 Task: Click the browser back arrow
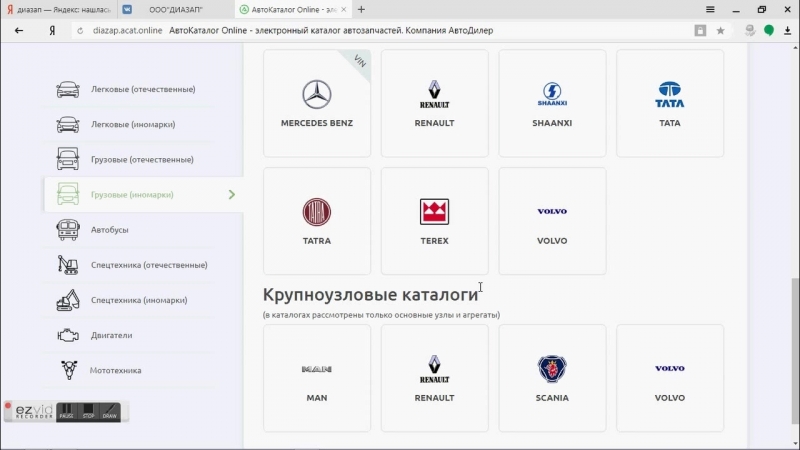[19, 31]
